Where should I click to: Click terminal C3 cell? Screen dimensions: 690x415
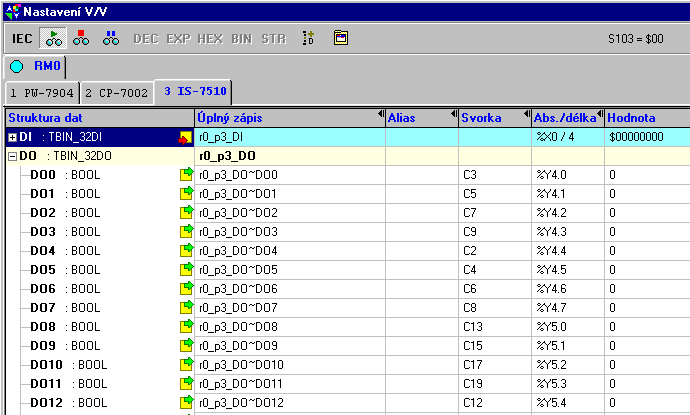point(495,175)
